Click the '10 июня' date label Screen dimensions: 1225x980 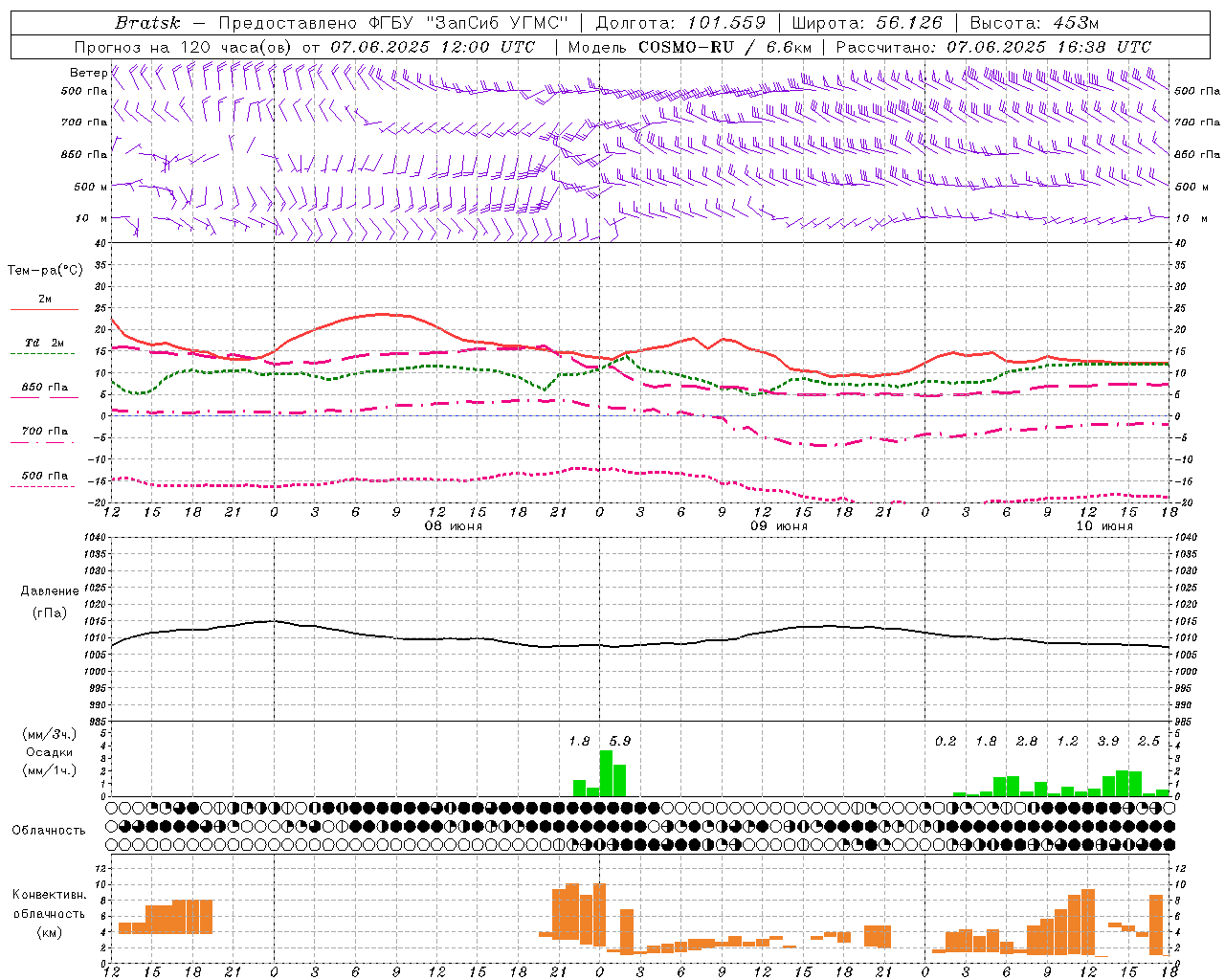(x=1104, y=526)
